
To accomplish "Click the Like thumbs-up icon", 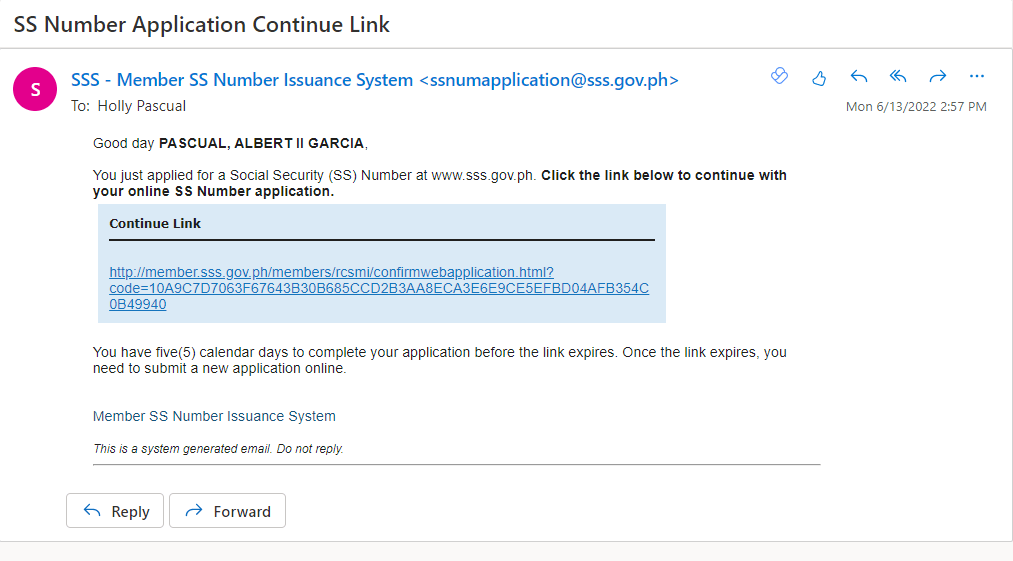I will point(819,78).
